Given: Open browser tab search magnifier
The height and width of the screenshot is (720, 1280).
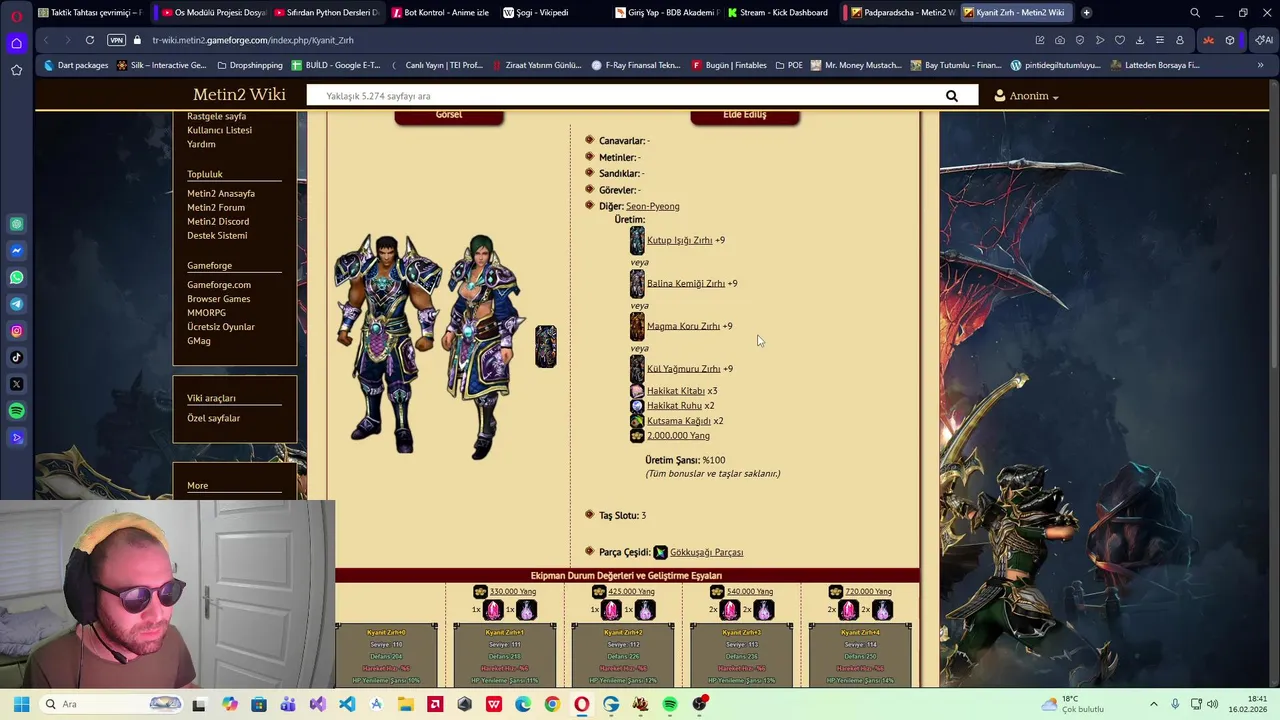Looking at the screenshot, I should [x=1195, y=13].
